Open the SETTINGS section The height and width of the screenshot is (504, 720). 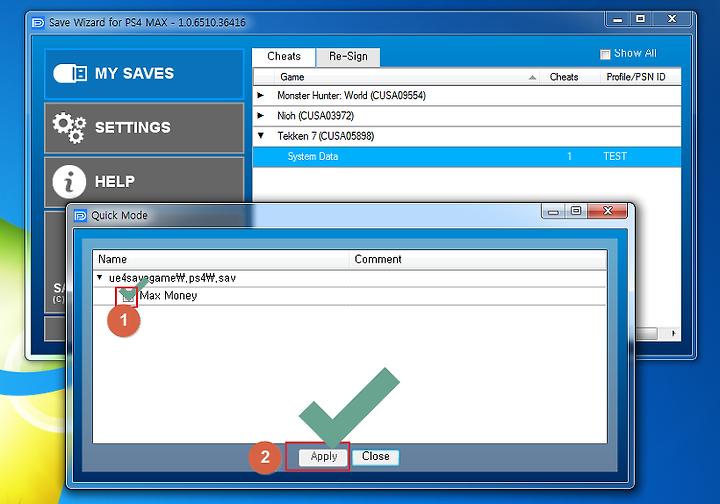click(x=144, y=128)
